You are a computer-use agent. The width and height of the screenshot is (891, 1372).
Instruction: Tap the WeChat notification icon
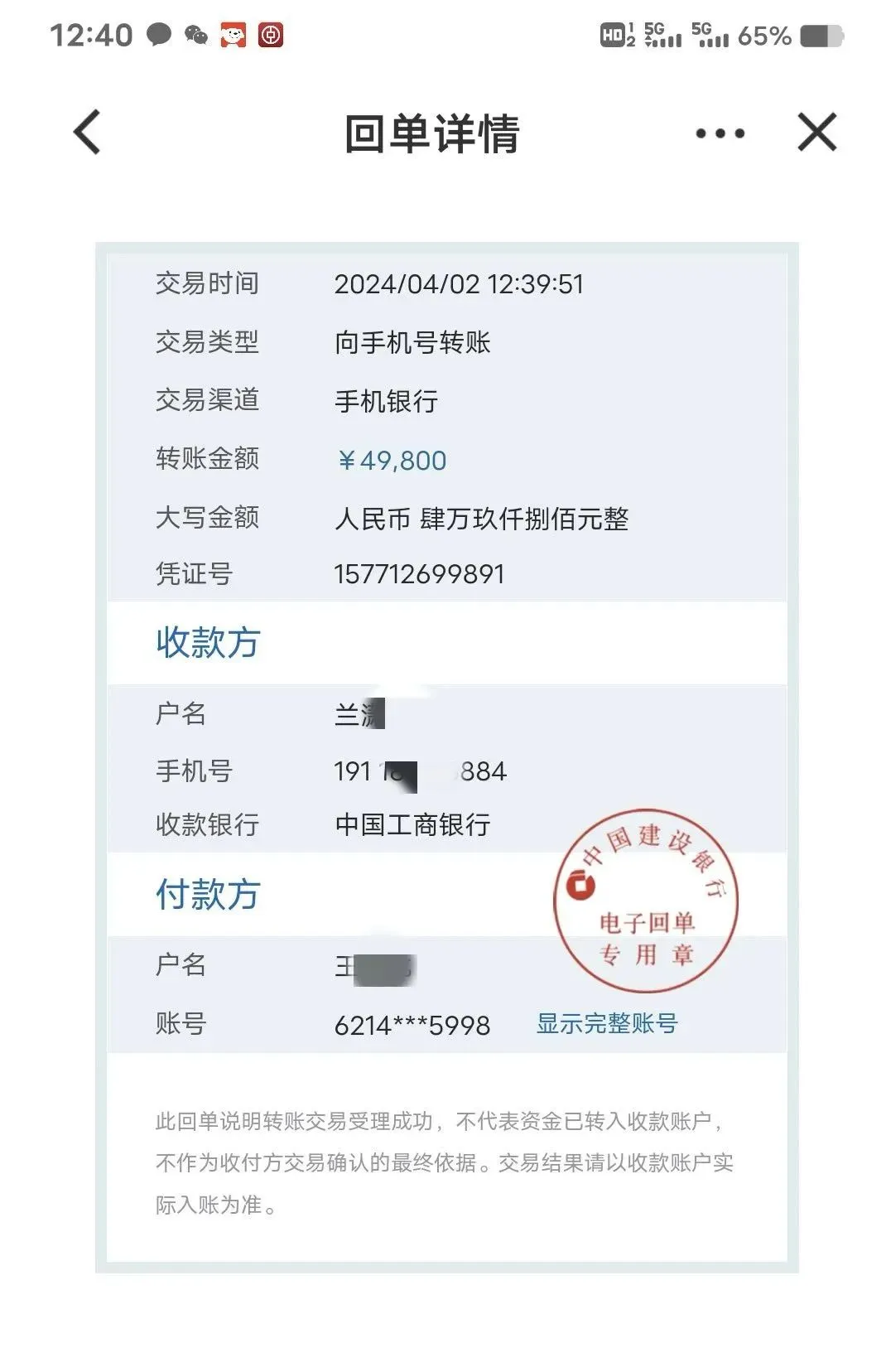(x=196, y=35)
